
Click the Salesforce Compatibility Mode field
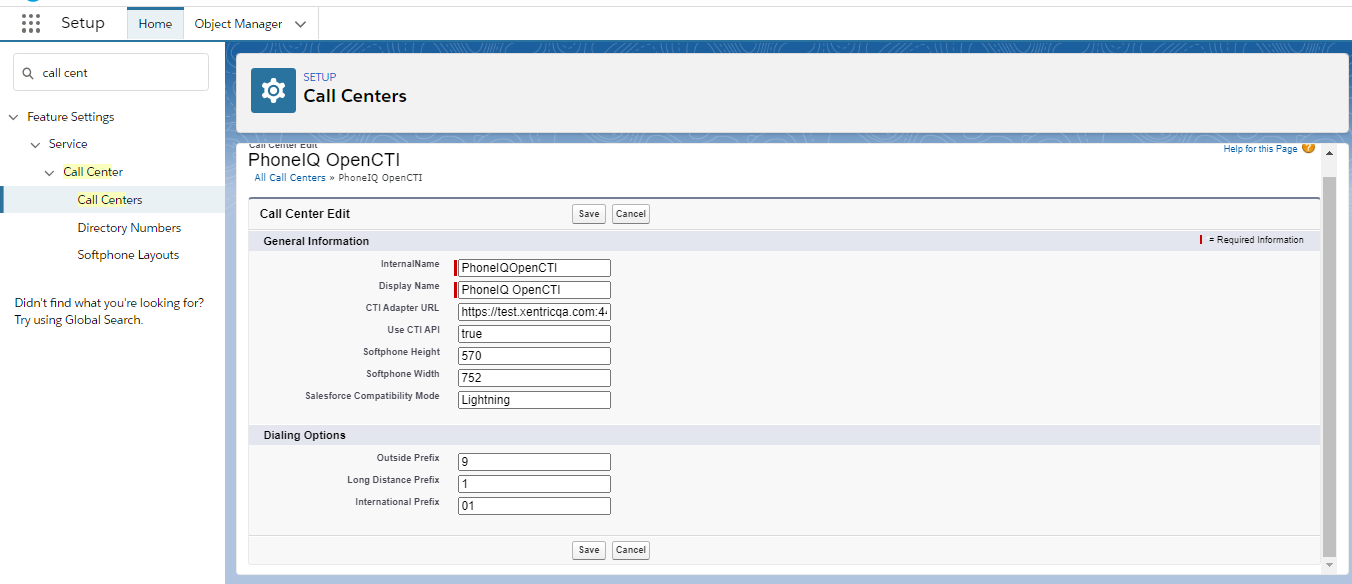pyautogui.click(x=534, y=400)
